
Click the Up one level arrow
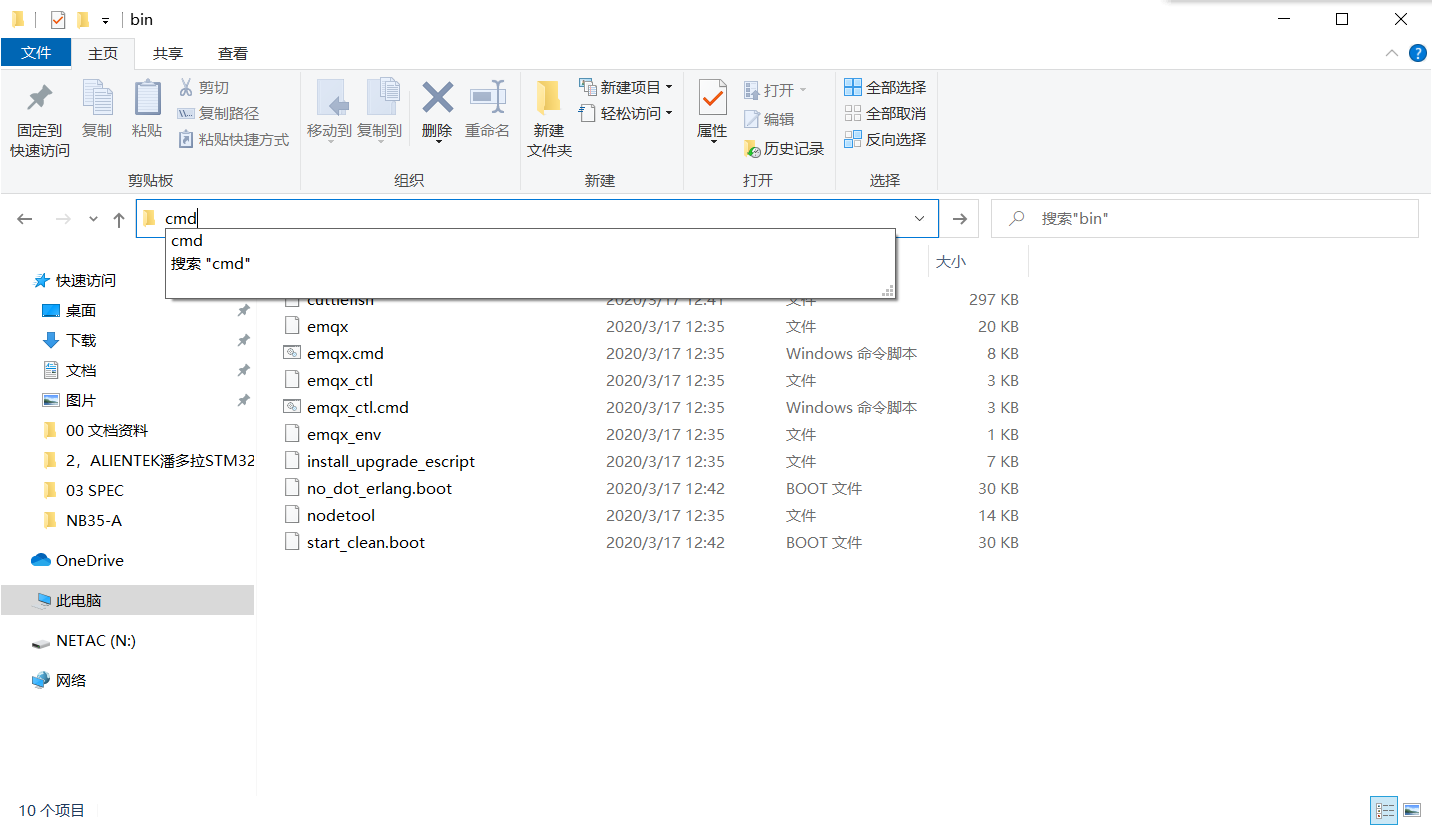119,219
